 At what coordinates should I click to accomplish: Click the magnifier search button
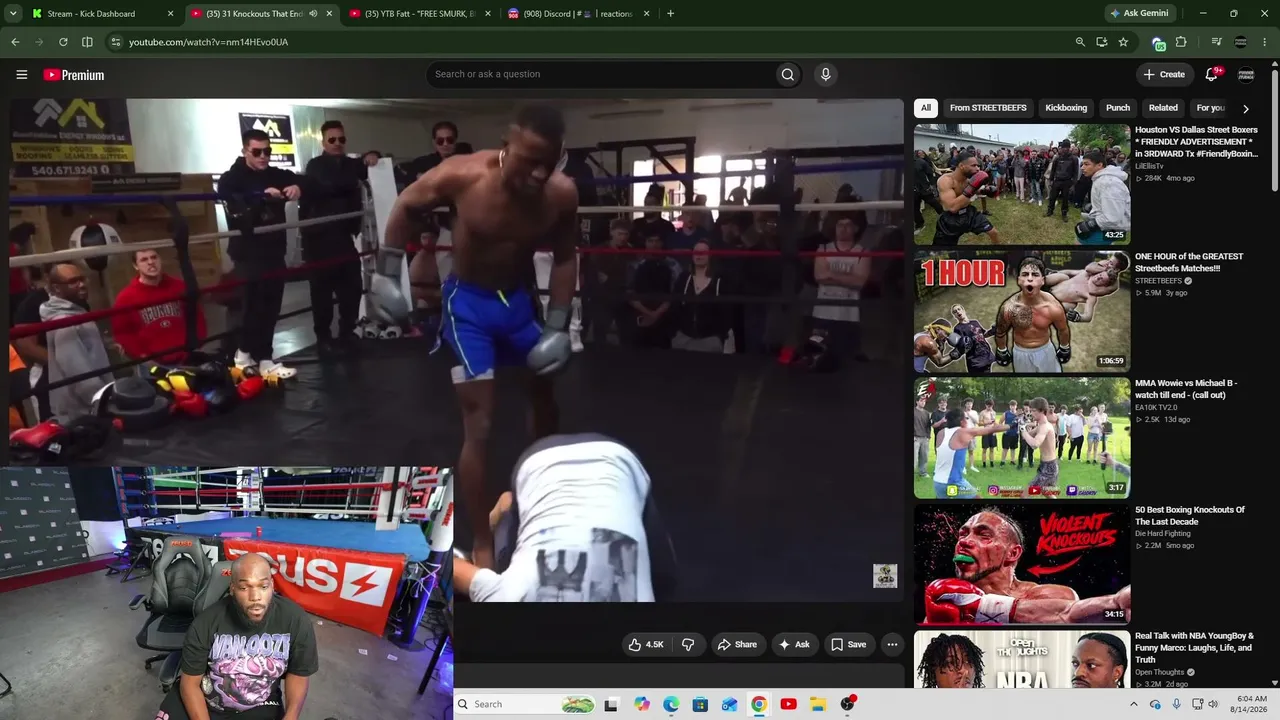pyautogui.click(x=788, y=74)
